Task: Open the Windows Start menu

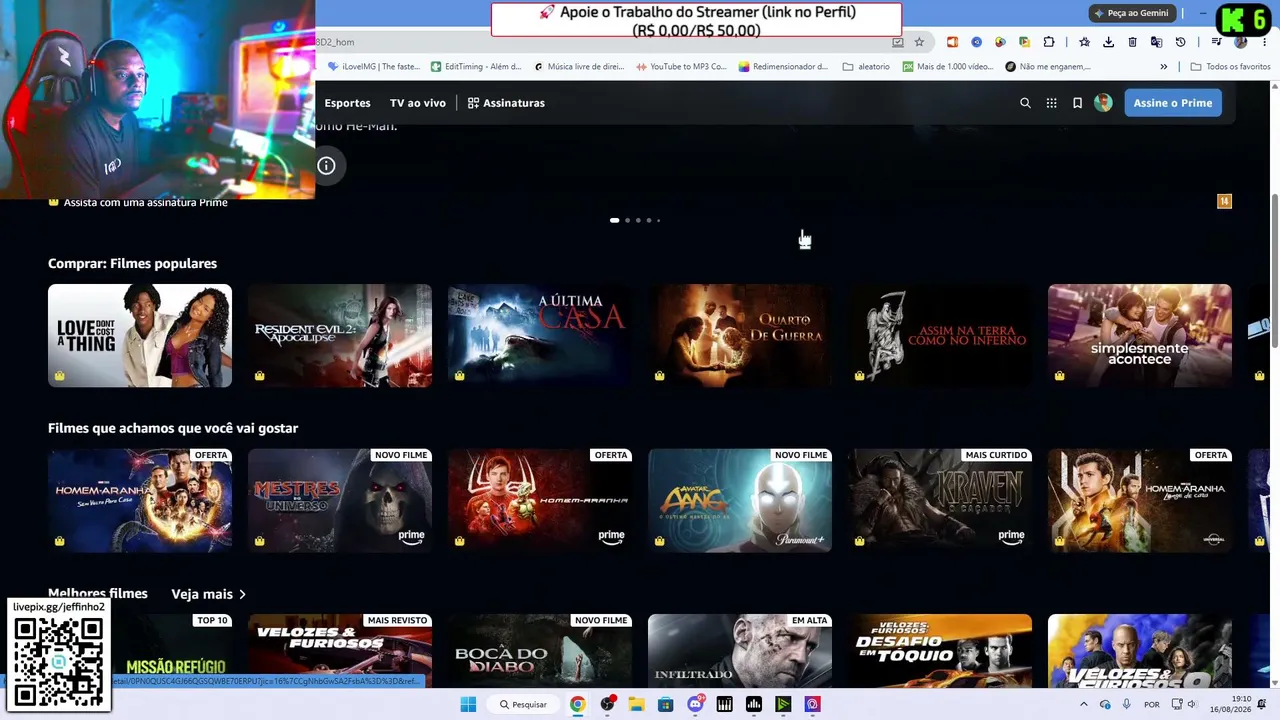Action: pyautogui.click(x=468, y=704)
